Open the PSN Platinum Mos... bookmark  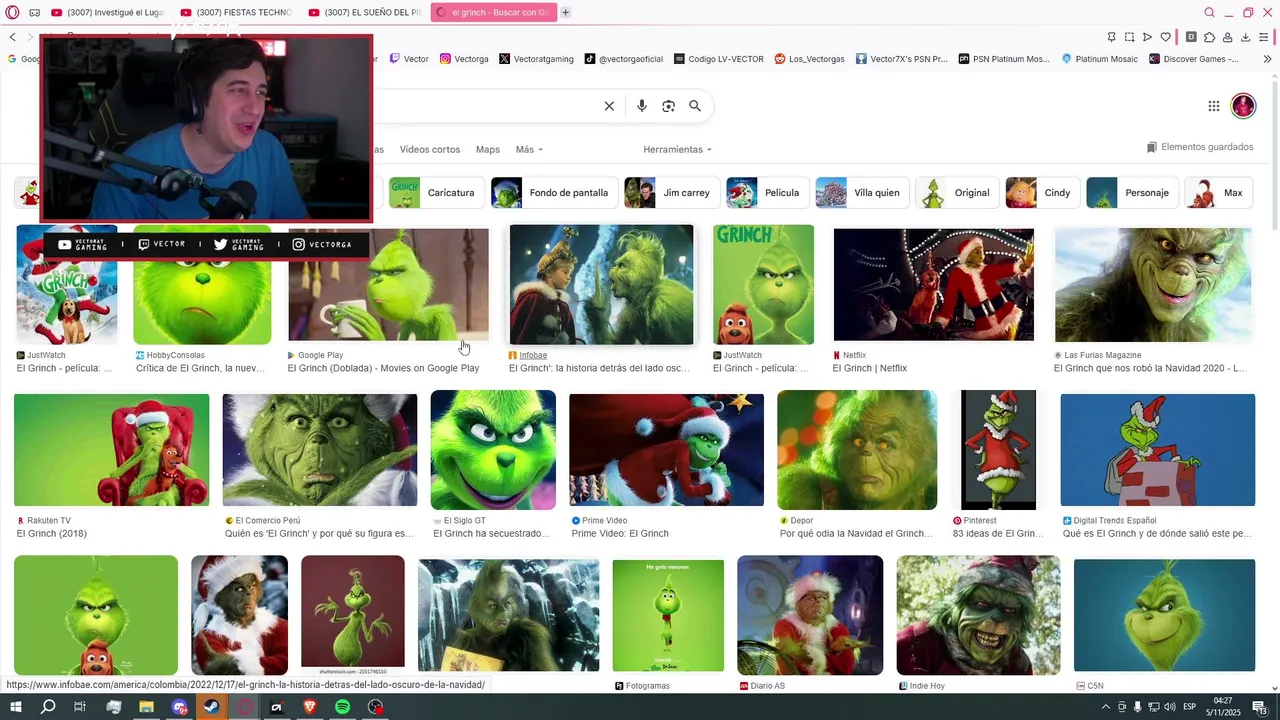tap(1004, 59)
